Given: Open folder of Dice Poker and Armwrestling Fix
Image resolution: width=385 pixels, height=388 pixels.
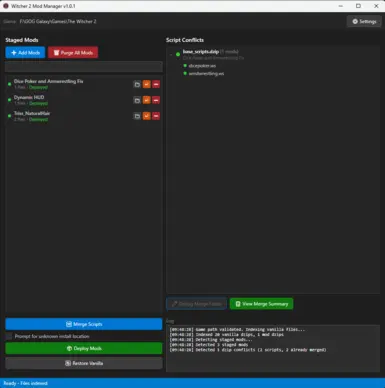Looking at the screenshot, I should [137, 84].
